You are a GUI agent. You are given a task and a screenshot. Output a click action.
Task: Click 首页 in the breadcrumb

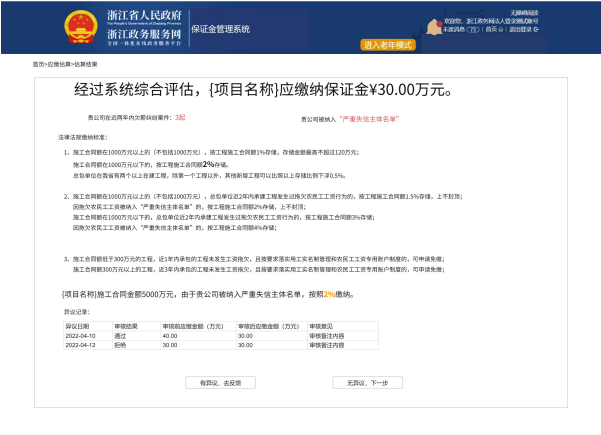pos(38,64)
